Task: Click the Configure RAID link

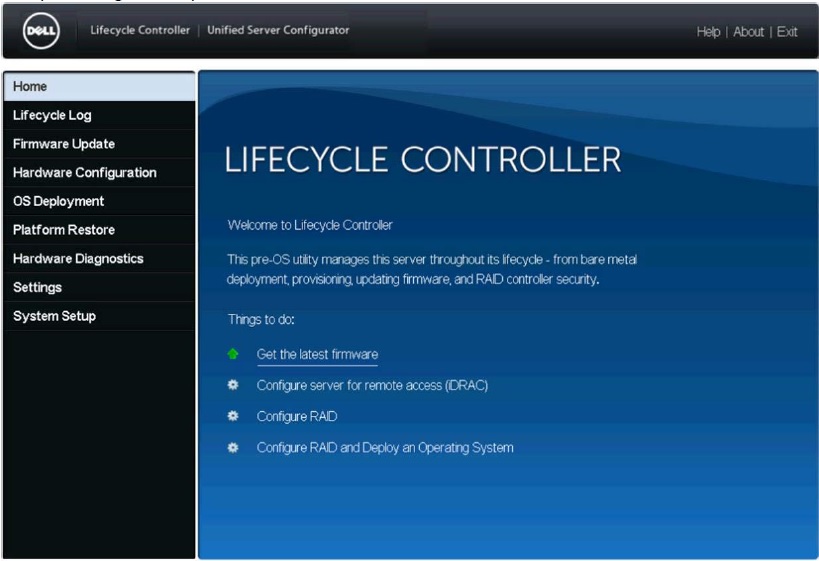Action: coord(297,416)
